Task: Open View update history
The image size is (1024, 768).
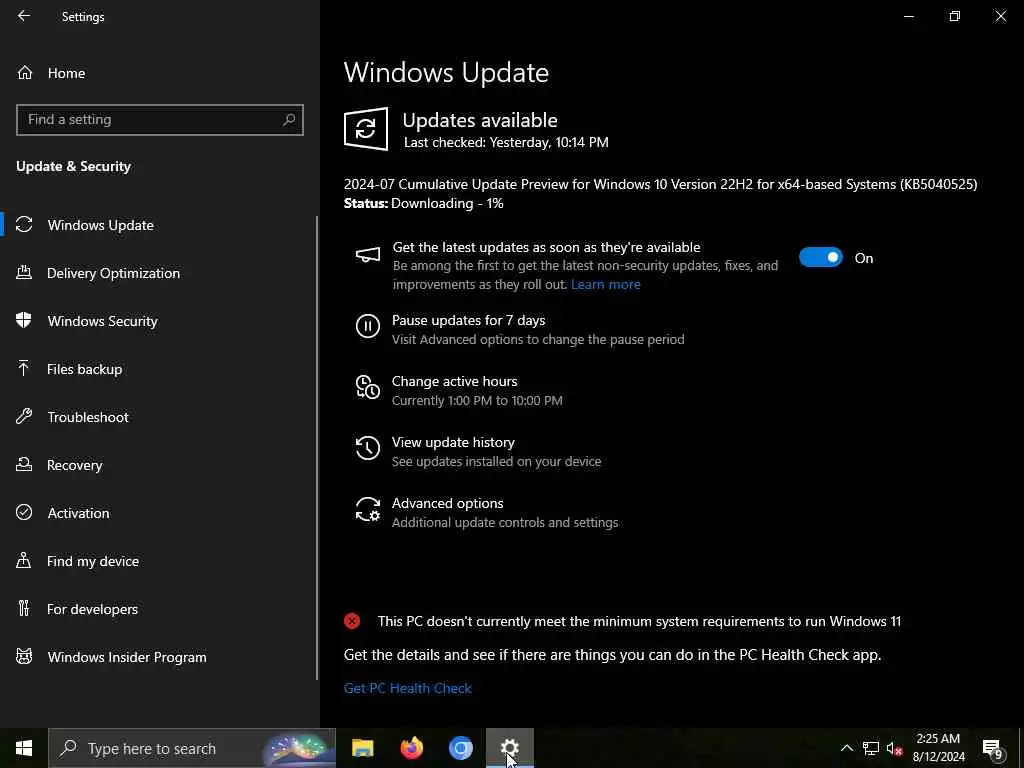Action: tap(453, 442)
